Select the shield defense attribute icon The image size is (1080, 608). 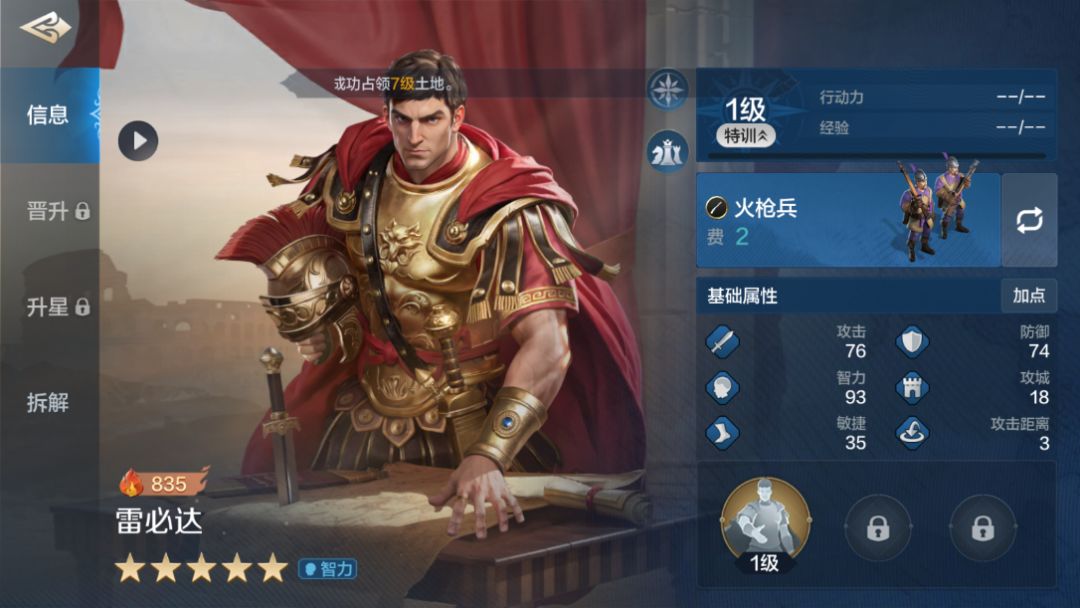(x=912, y=342)
